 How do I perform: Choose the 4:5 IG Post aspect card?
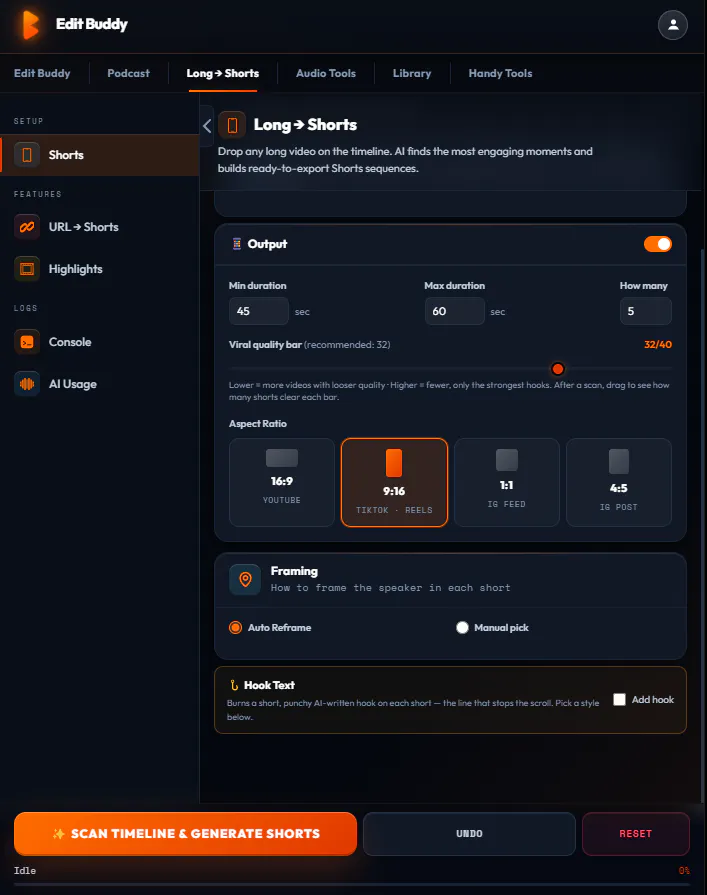(619, 482)
